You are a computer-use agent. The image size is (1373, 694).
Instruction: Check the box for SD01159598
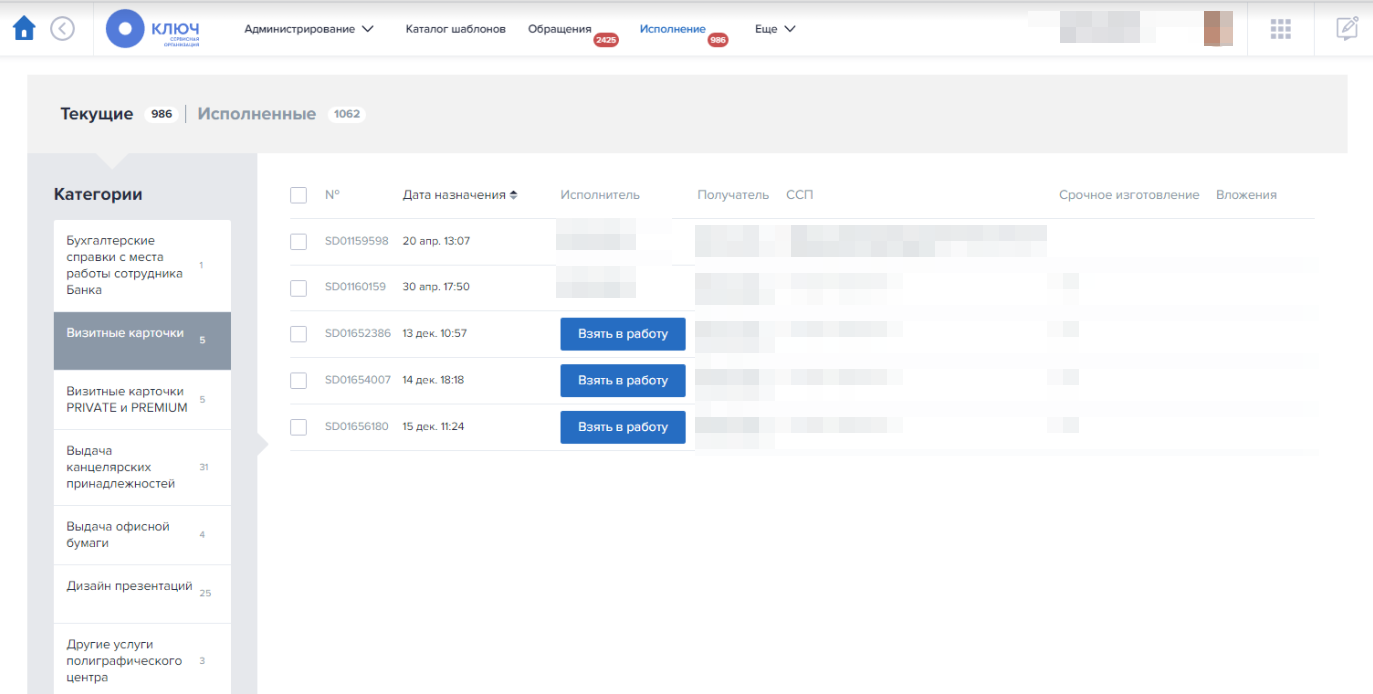click(x=298, y=241)
